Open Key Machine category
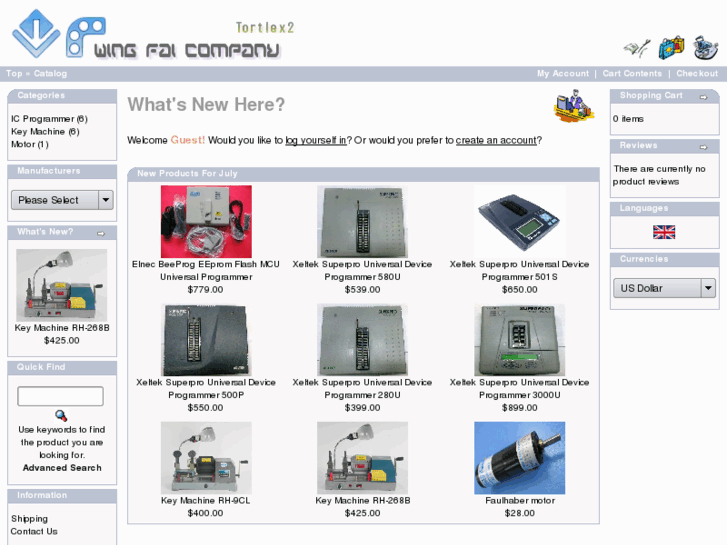Viewport: 727px width, 545px height. pos(45,132)
